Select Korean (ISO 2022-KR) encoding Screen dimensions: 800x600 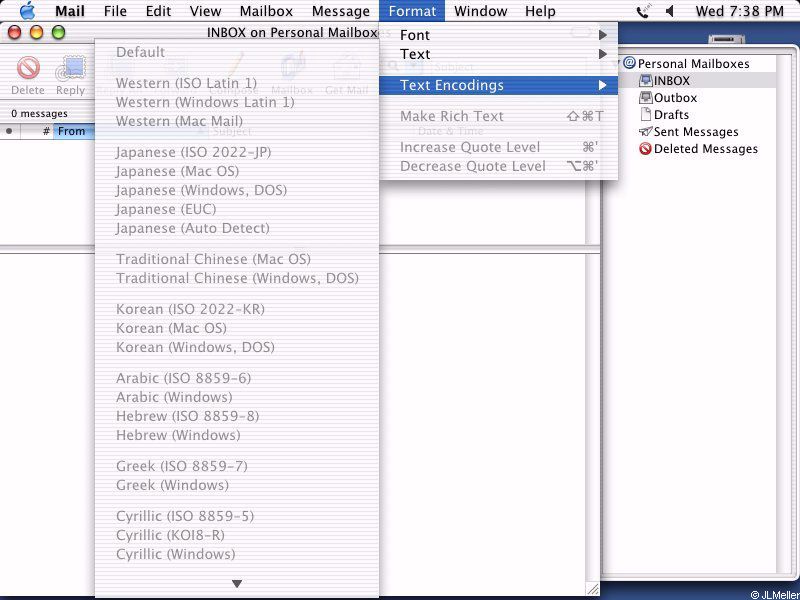pyautogui.click(x=237, y=309)
